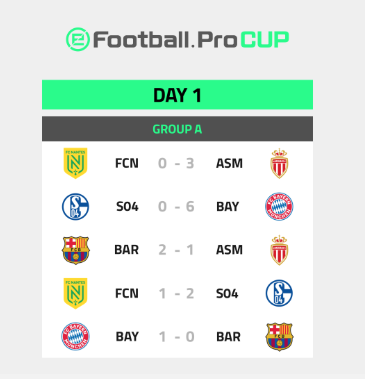Click the Schalke logo on right of 1 - 2 match
Image resolution: width=365 pixels, height=379 pixels.
tap(279, 293)
